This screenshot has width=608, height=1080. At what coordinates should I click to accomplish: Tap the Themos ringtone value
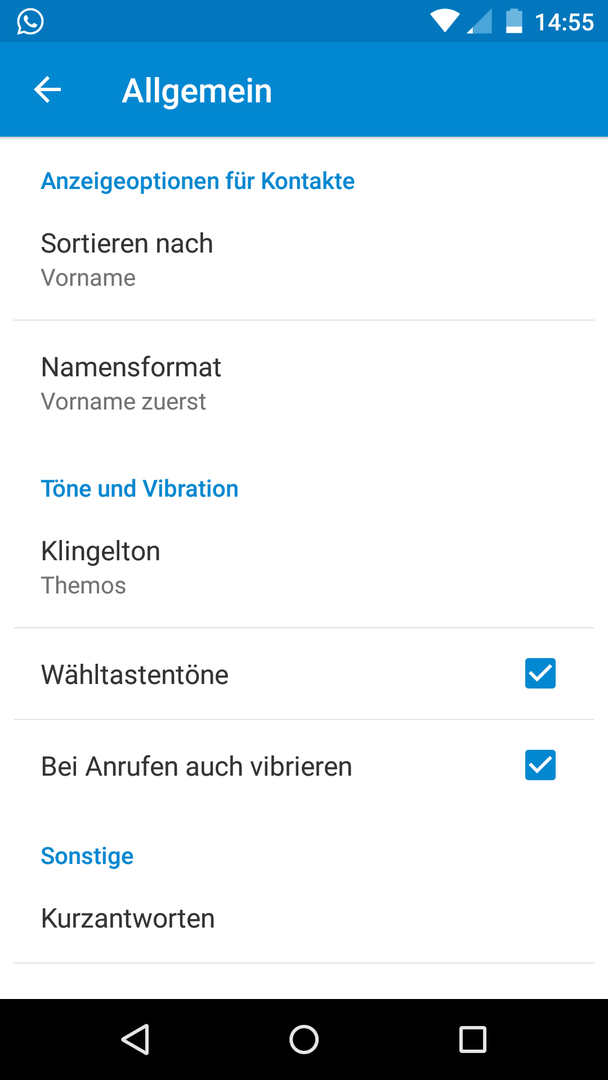[x=83, y=585]
